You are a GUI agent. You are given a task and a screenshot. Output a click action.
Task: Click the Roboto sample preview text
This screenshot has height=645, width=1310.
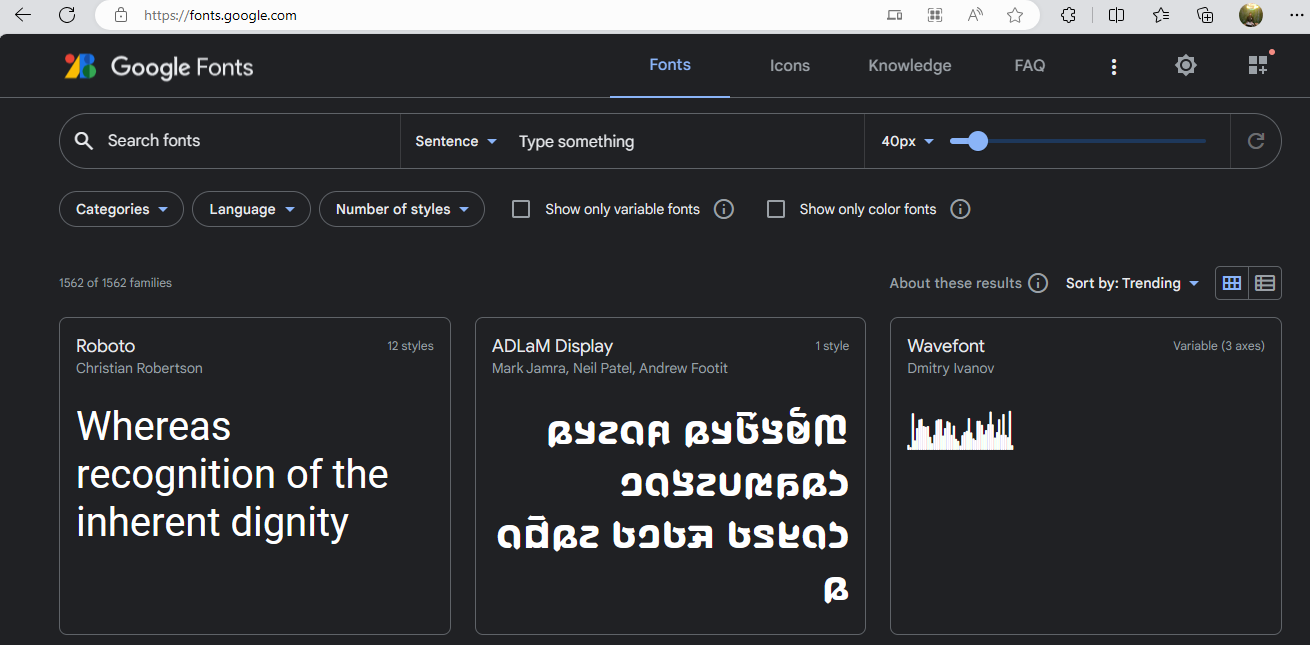click(232, 474)
